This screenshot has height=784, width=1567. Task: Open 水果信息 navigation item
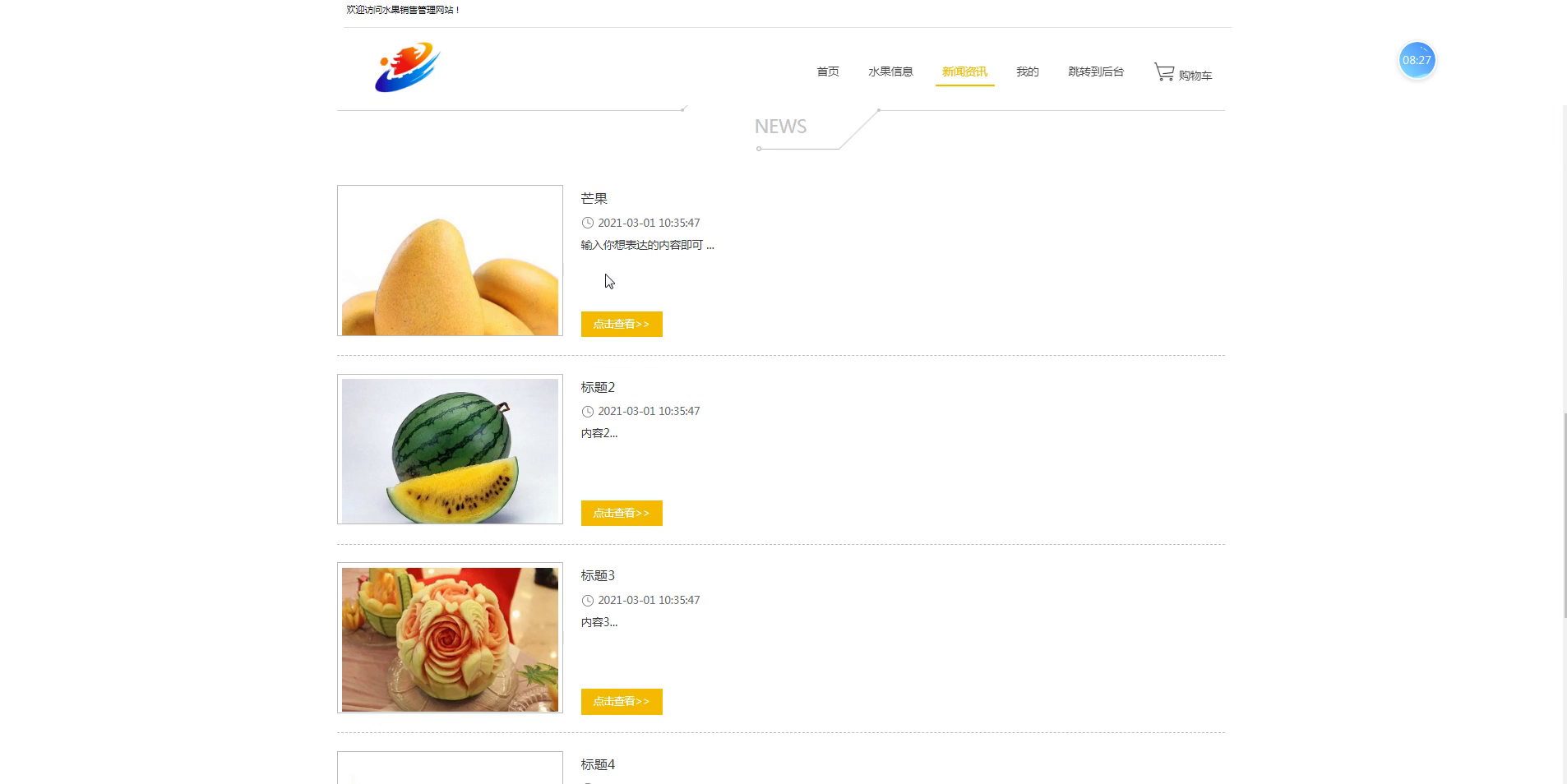point(890,71)
